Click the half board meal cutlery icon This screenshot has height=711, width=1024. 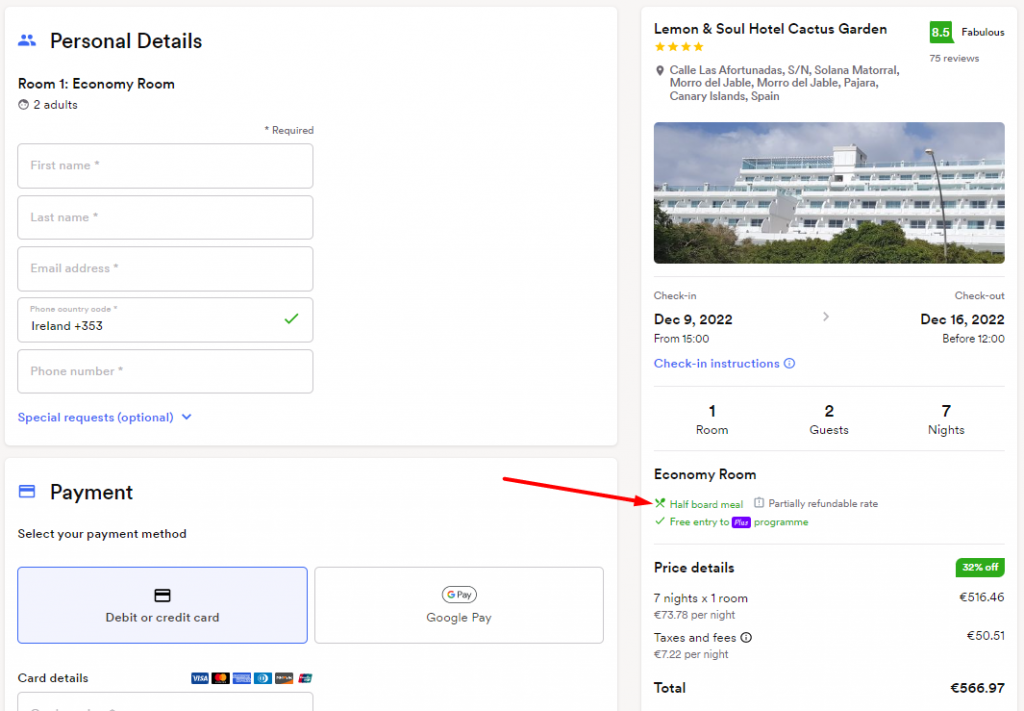tap(660, 503)
